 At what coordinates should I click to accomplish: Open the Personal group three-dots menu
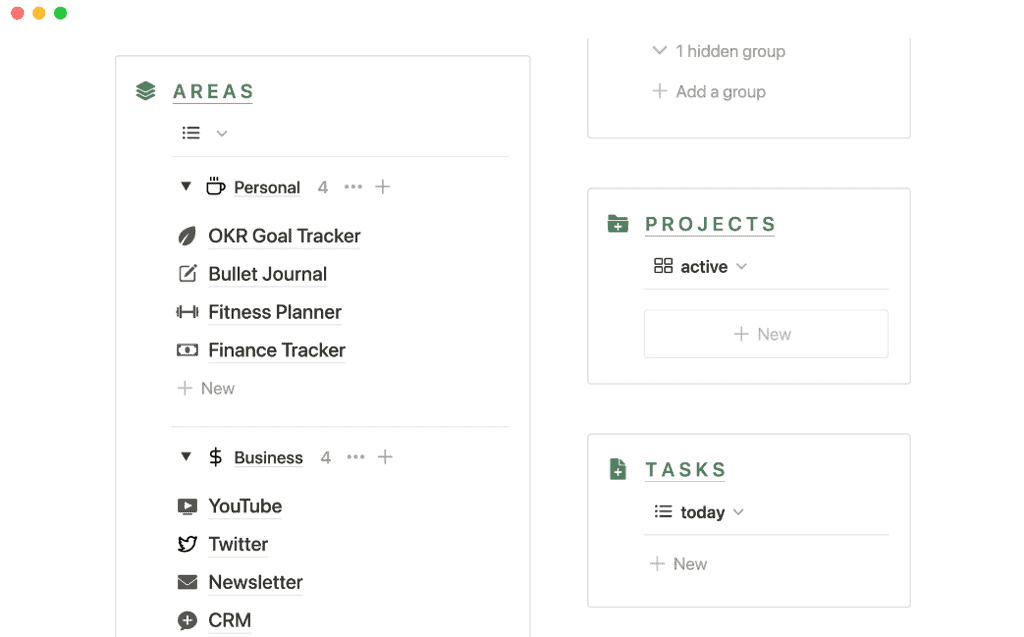(353, 187)
